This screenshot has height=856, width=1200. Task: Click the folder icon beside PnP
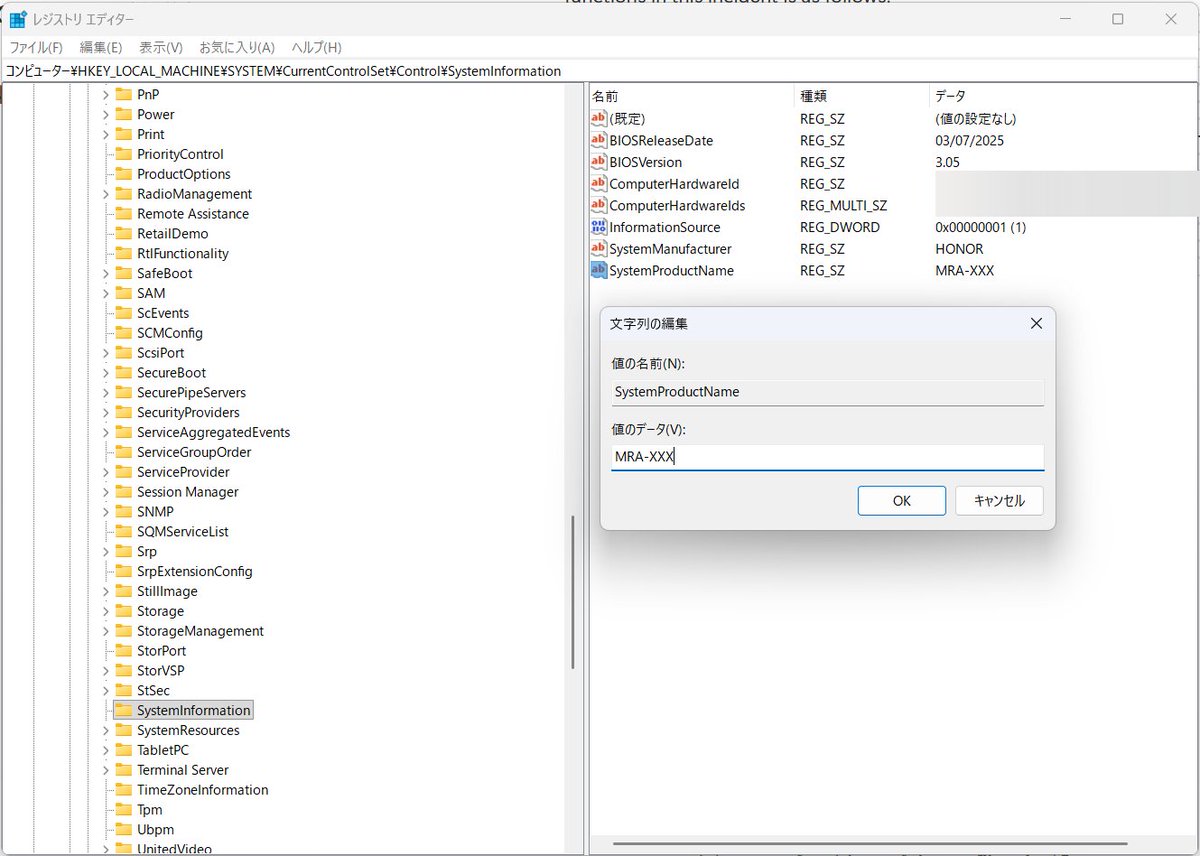[123, 94]
